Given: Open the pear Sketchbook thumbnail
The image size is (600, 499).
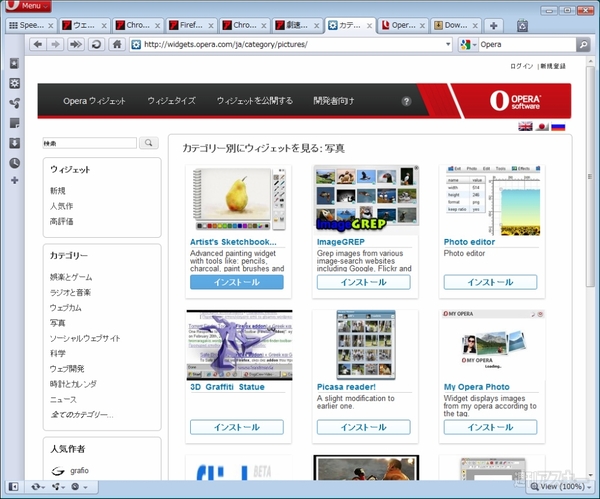Looking at the screenshot, I should tap(240, 199).
